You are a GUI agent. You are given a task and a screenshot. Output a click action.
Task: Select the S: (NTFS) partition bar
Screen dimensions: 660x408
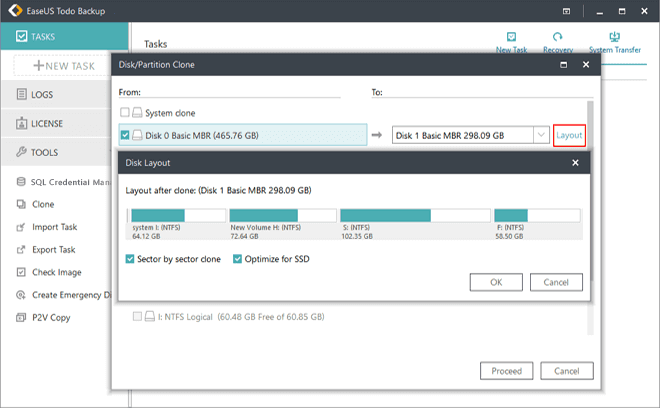[412, 215]
